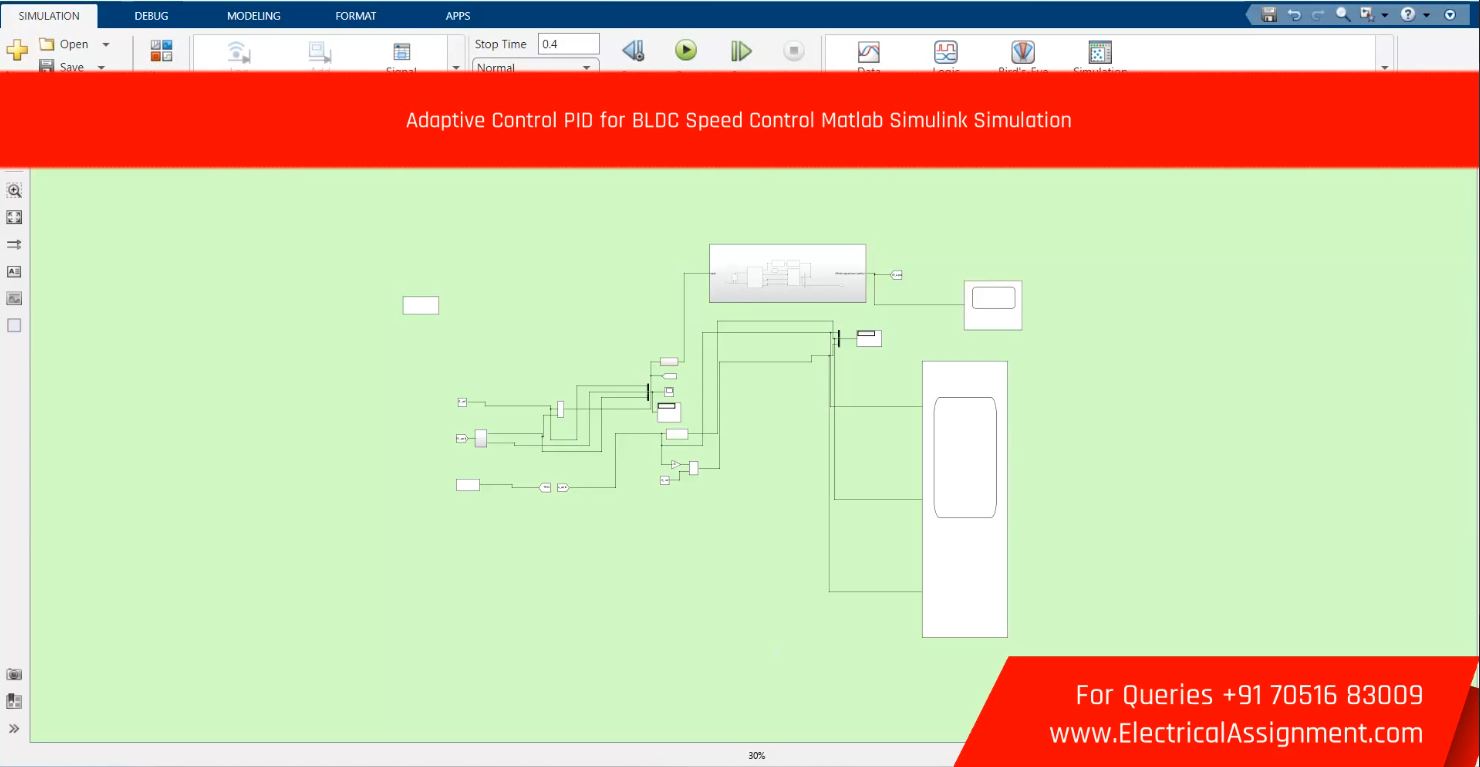Image resolution: width=1480 pixels, height=767 pixels.
Task: Open the Logic Analyzer icon
Action: [x=945, y=53]
